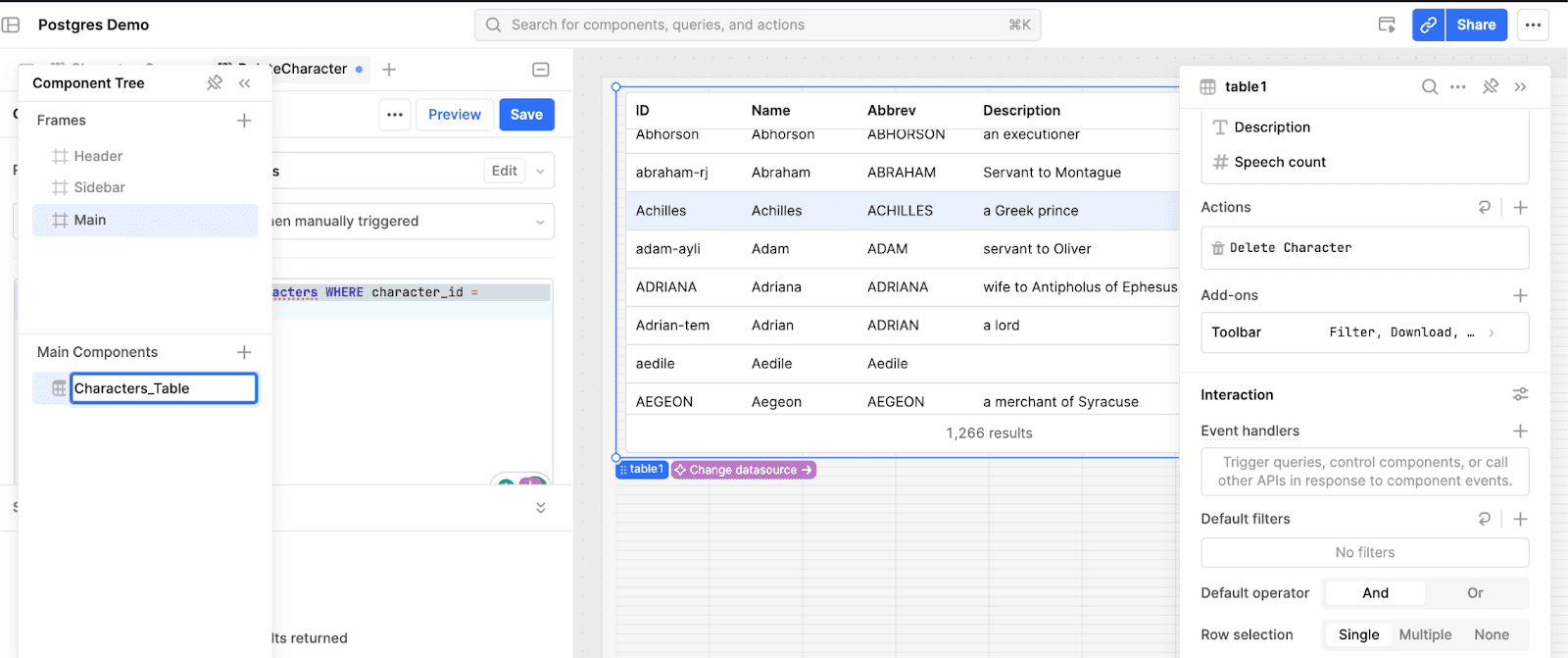
Task: Add a new Main Components item
Action: pos(244,352)
